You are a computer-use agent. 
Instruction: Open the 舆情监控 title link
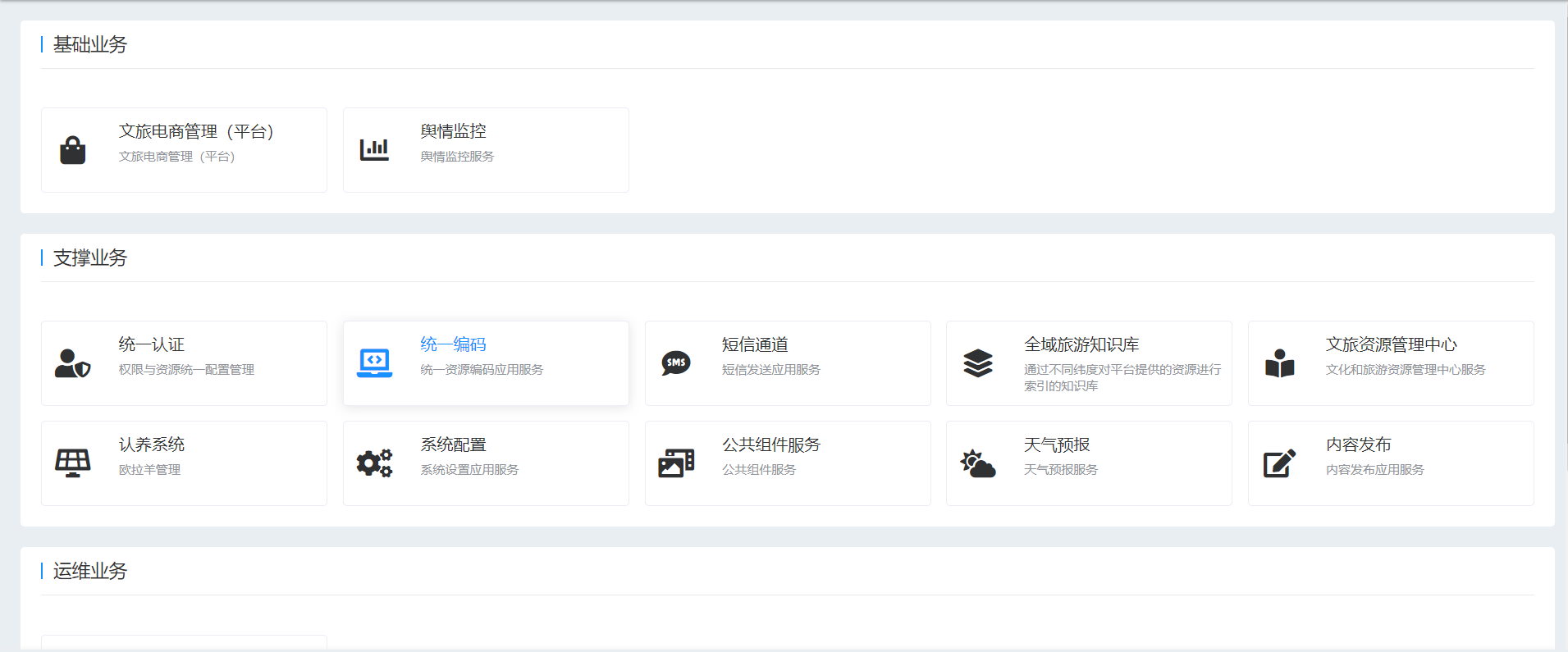[x=454, y=131]
